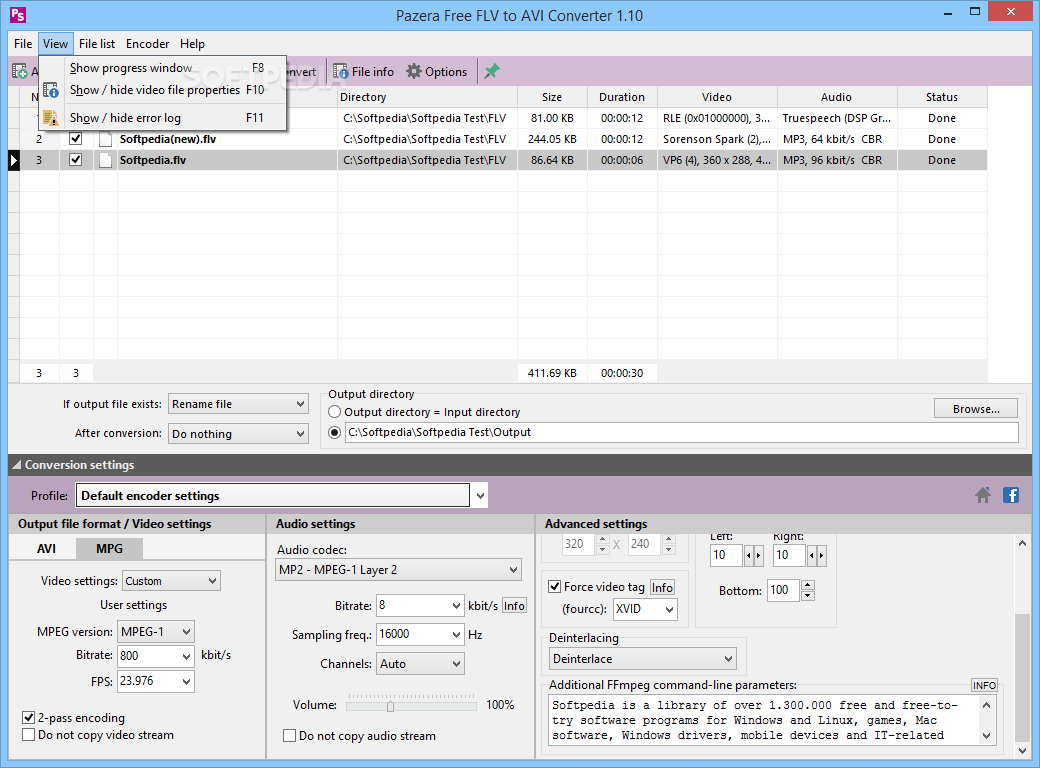Open the File list menu
Viewport: 1040px width, 768px height.
pyautogui.click(x=97, y=44)
